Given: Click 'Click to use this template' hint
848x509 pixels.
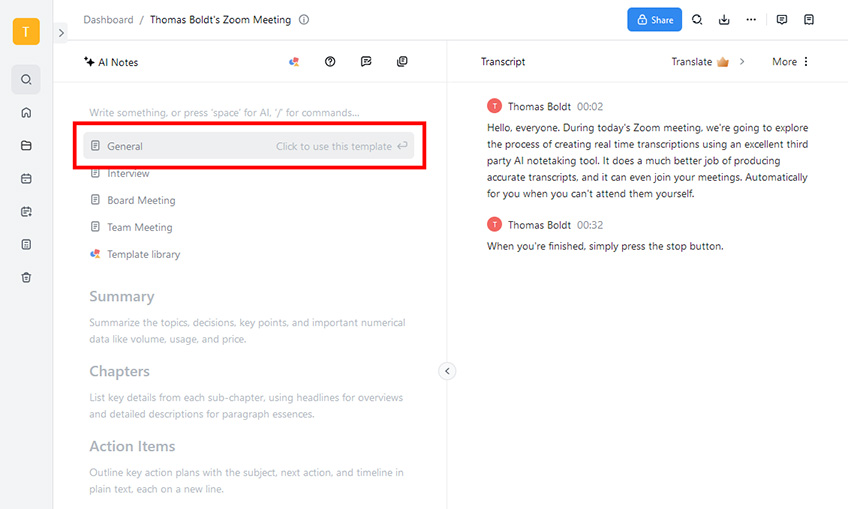Looking at the screenshot, I should pyautogui.click(x=334, y=147).
